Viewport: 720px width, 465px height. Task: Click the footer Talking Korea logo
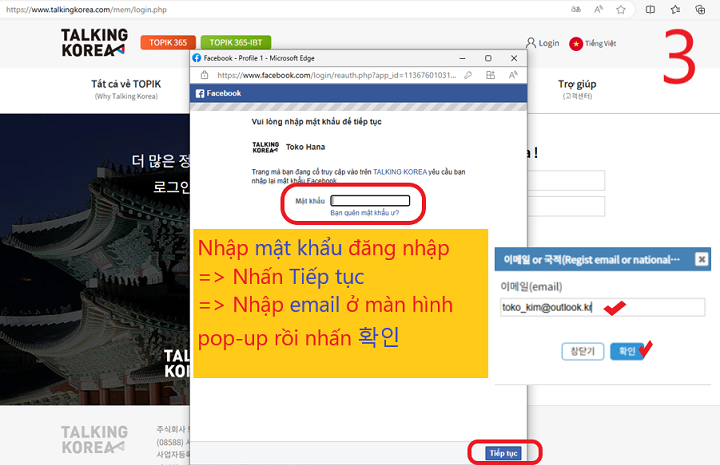95,439
